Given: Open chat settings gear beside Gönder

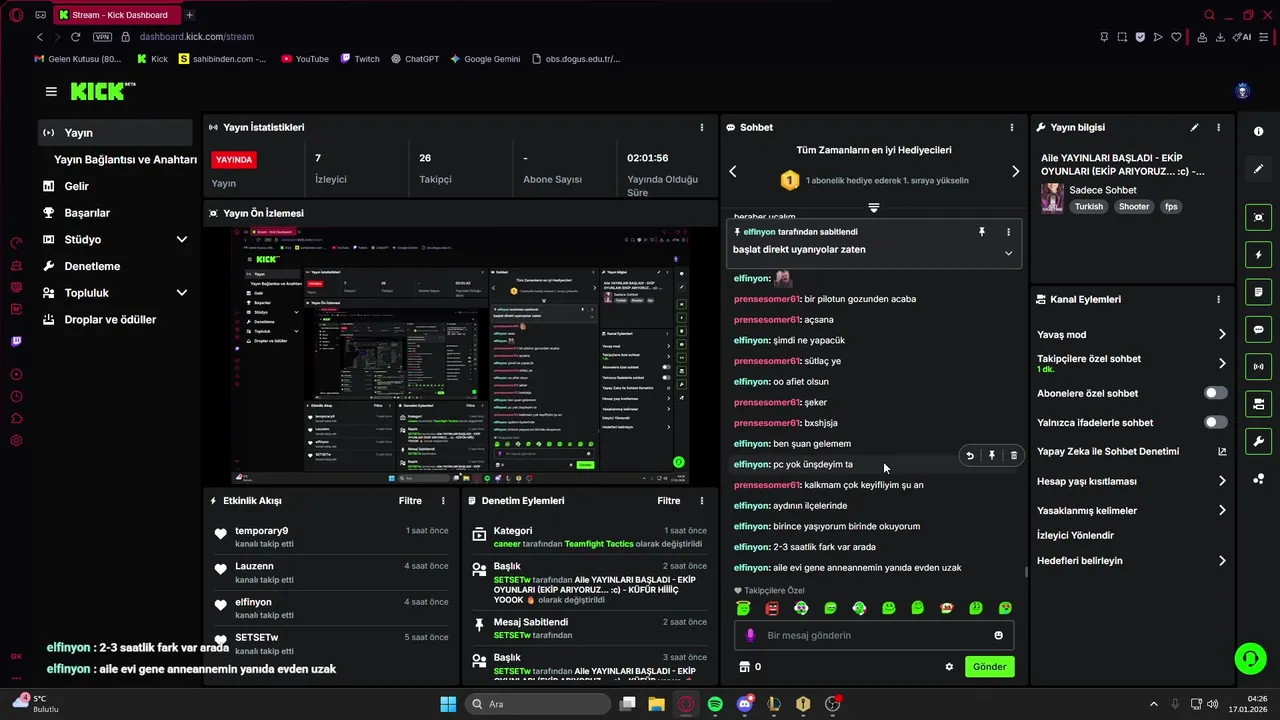Looking at the screenshot, I should 949,667.
